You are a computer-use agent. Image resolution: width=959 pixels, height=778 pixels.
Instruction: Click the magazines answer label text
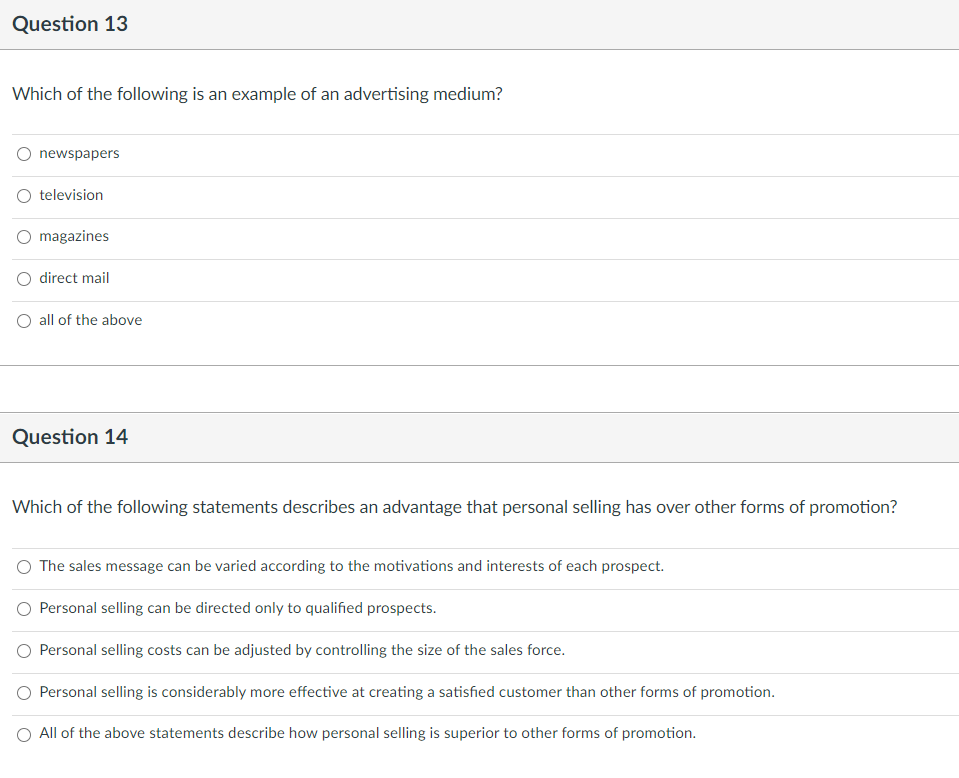74,236
